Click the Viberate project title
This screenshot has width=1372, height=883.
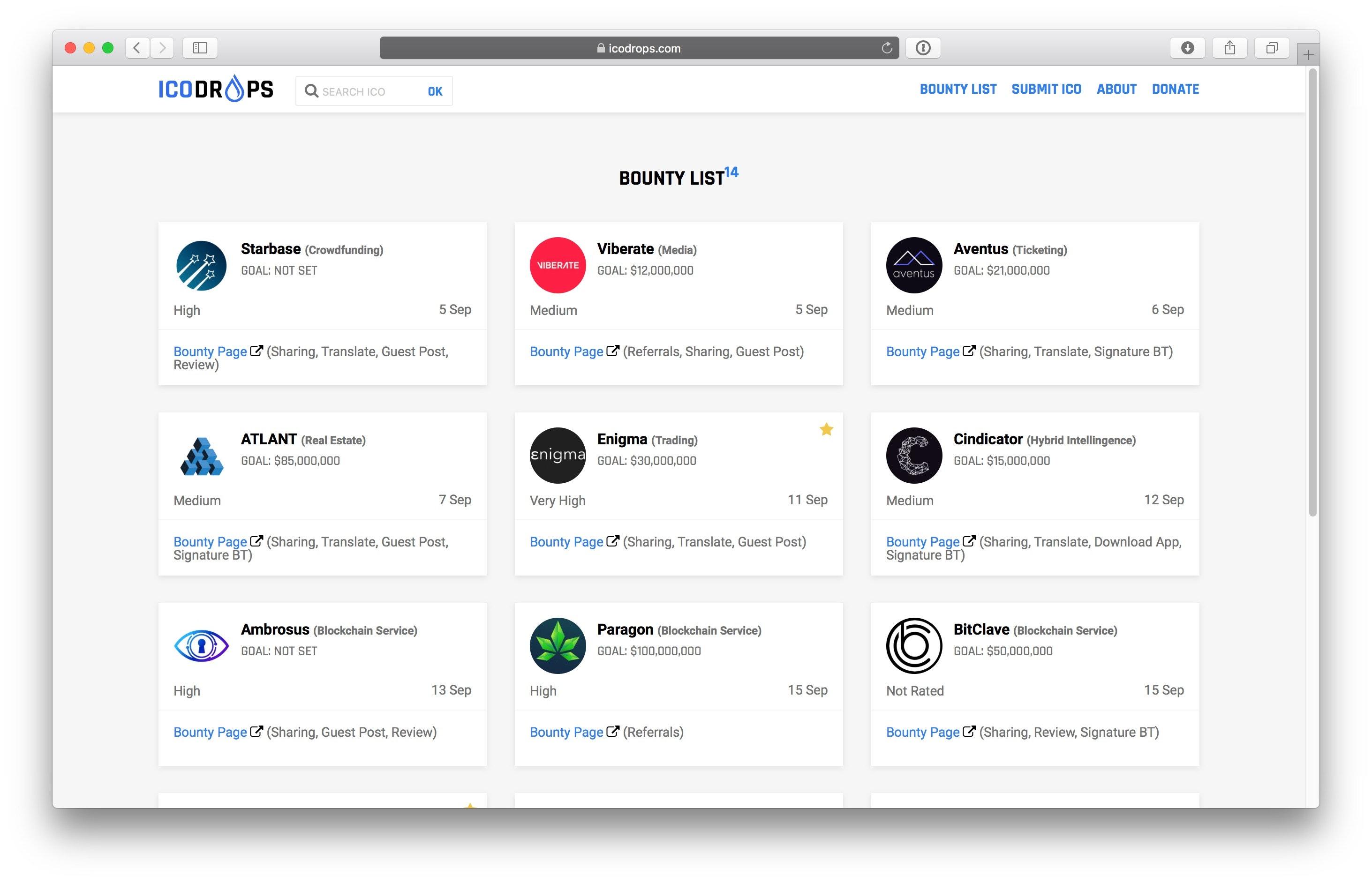click(x=625, y=249)
